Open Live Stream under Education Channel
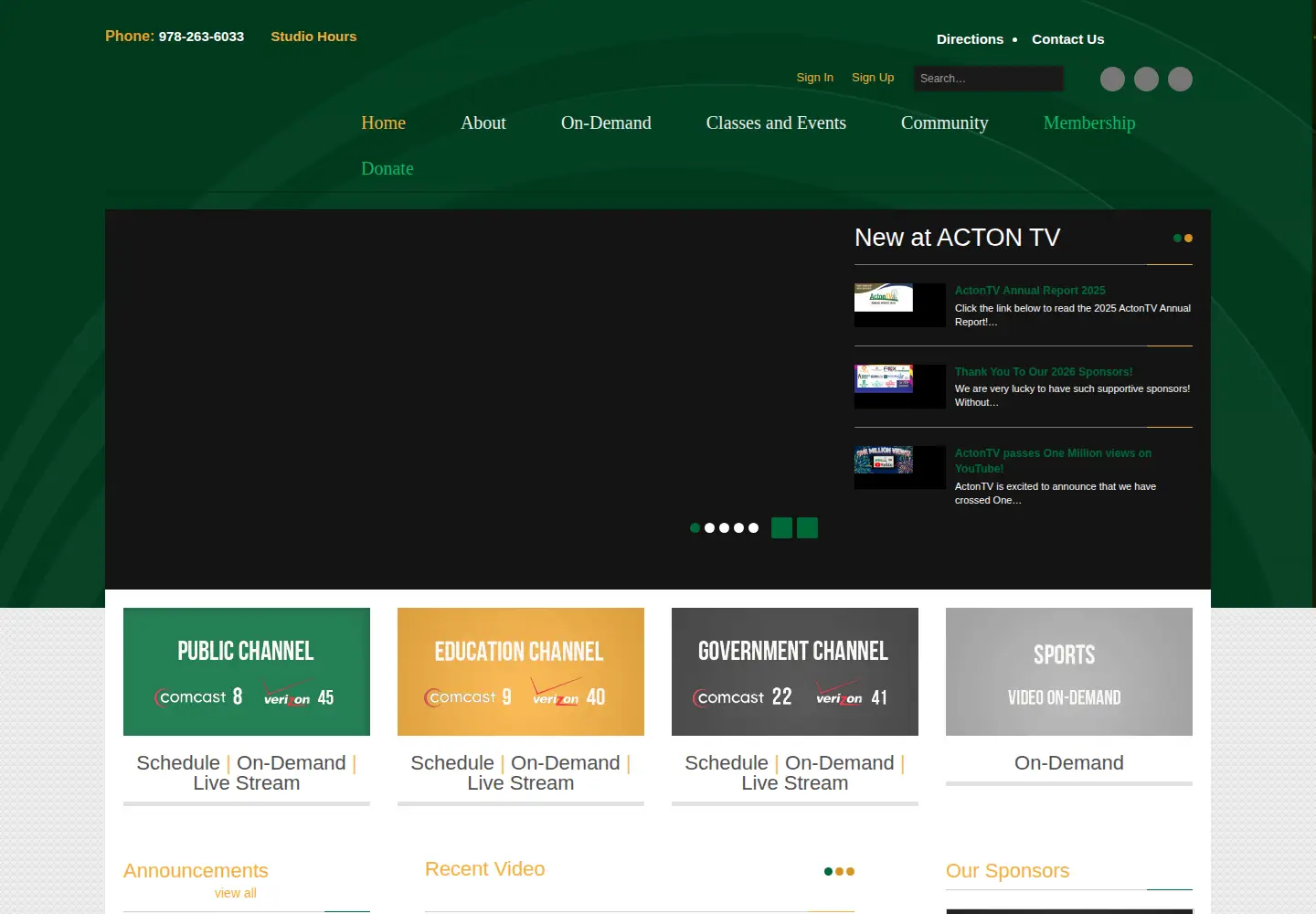This screenshot has width=1316, height=914. tap(521, 783)
